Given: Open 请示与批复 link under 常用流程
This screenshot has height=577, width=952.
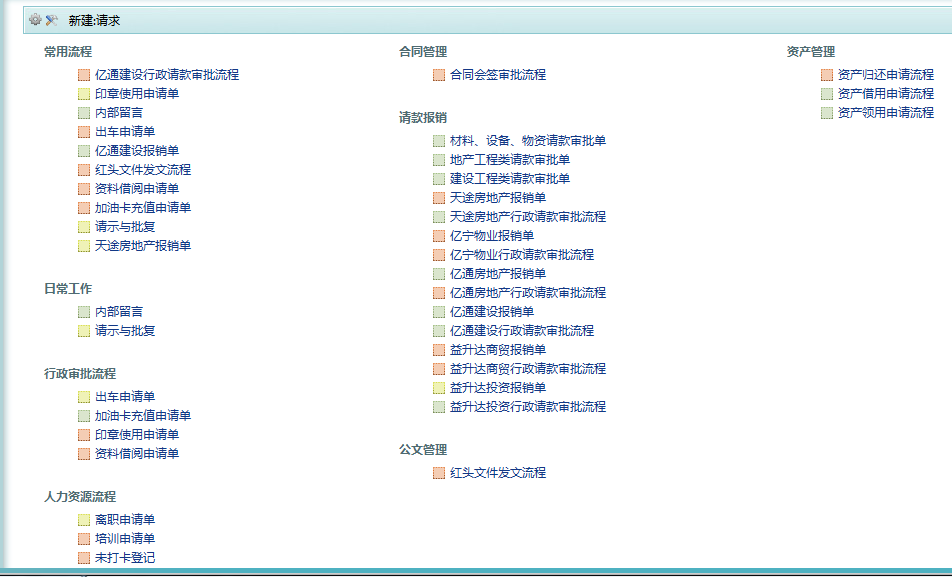Looking at the screenshot, I should coord(125,227).
